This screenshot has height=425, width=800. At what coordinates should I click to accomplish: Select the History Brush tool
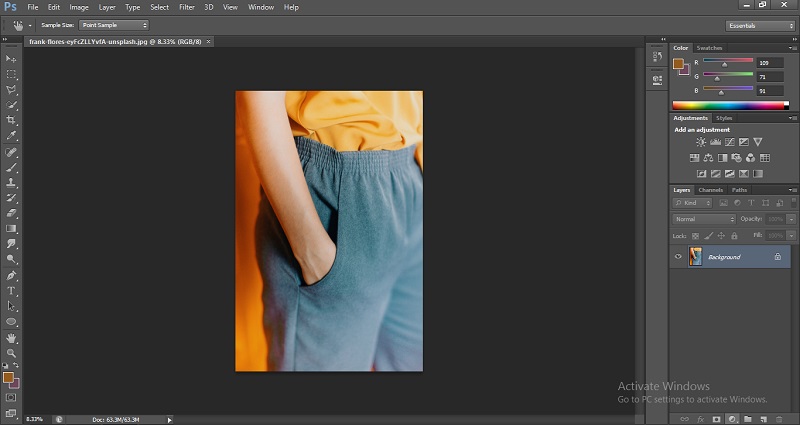[x=11, y=197]
